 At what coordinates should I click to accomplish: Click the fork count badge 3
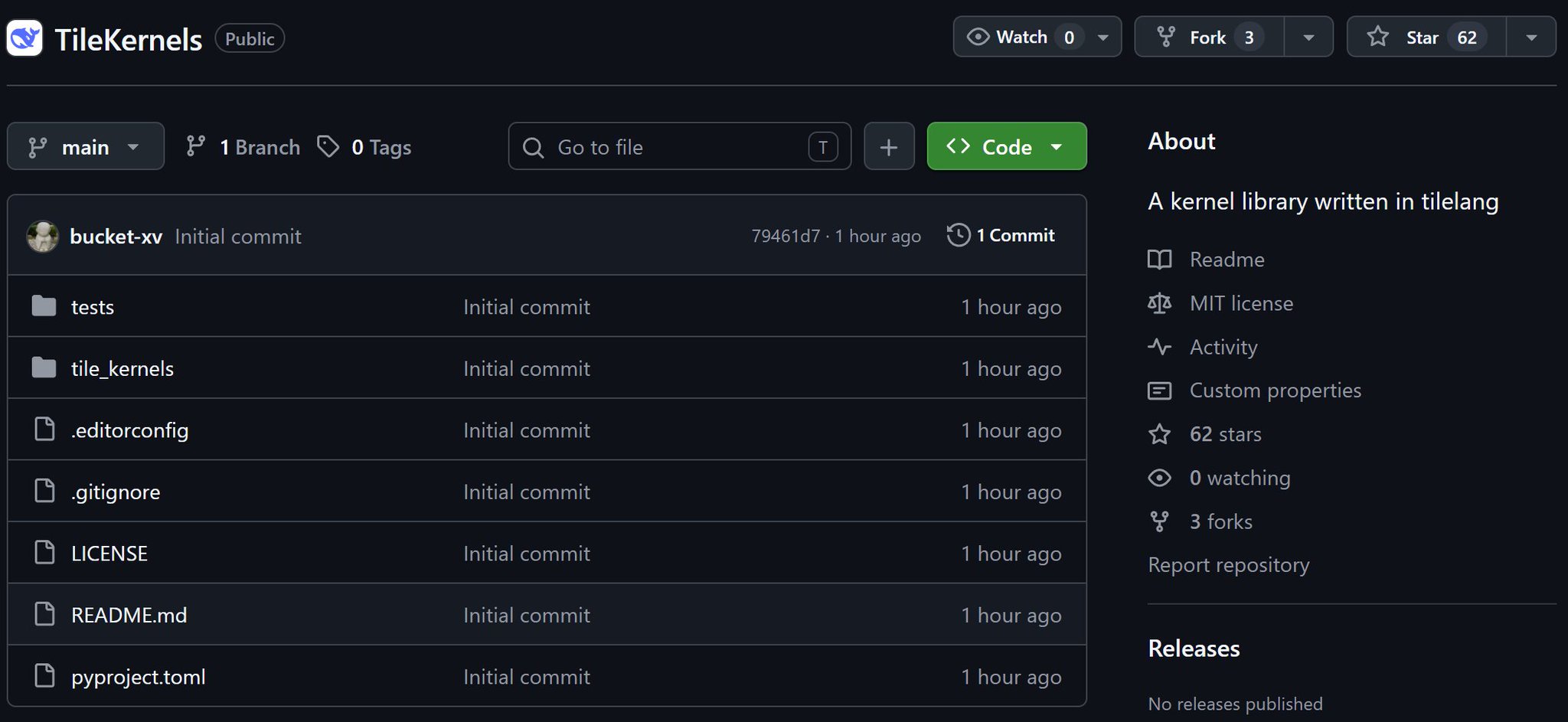(x=1249, y=37)
